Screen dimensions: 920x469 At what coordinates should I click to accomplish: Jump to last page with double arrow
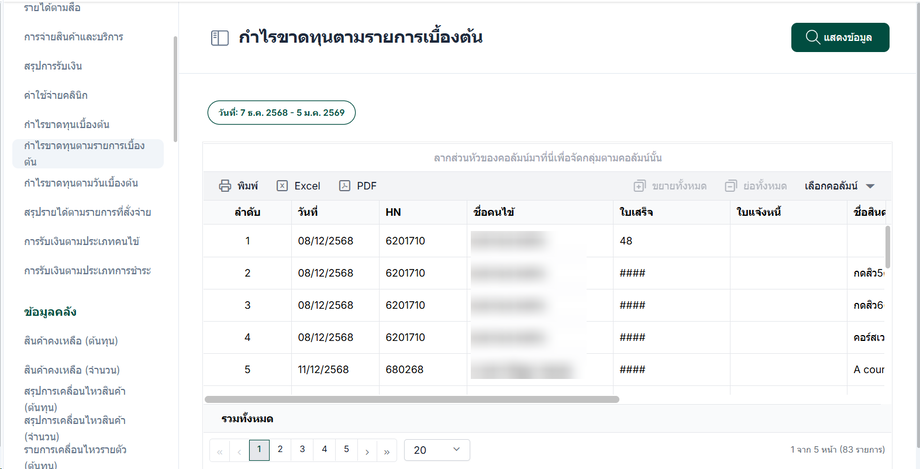[x=388, y=451]
